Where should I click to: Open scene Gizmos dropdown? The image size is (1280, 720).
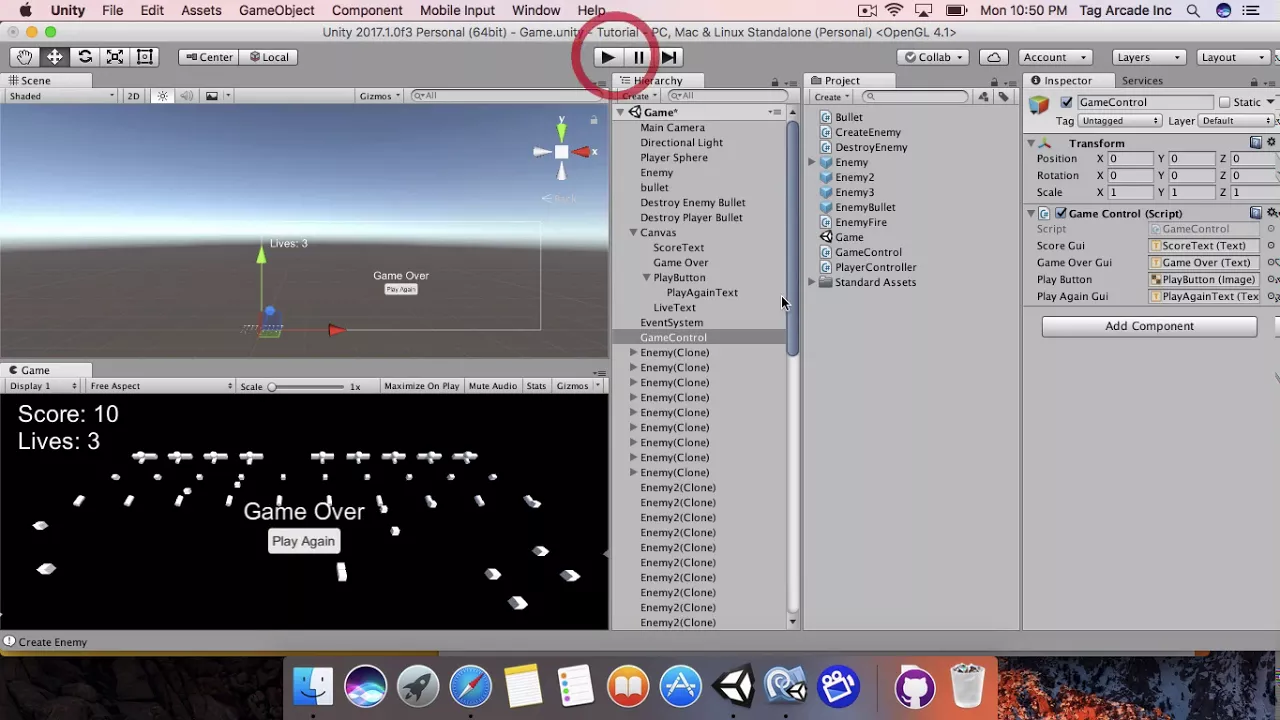coord(380,96)
